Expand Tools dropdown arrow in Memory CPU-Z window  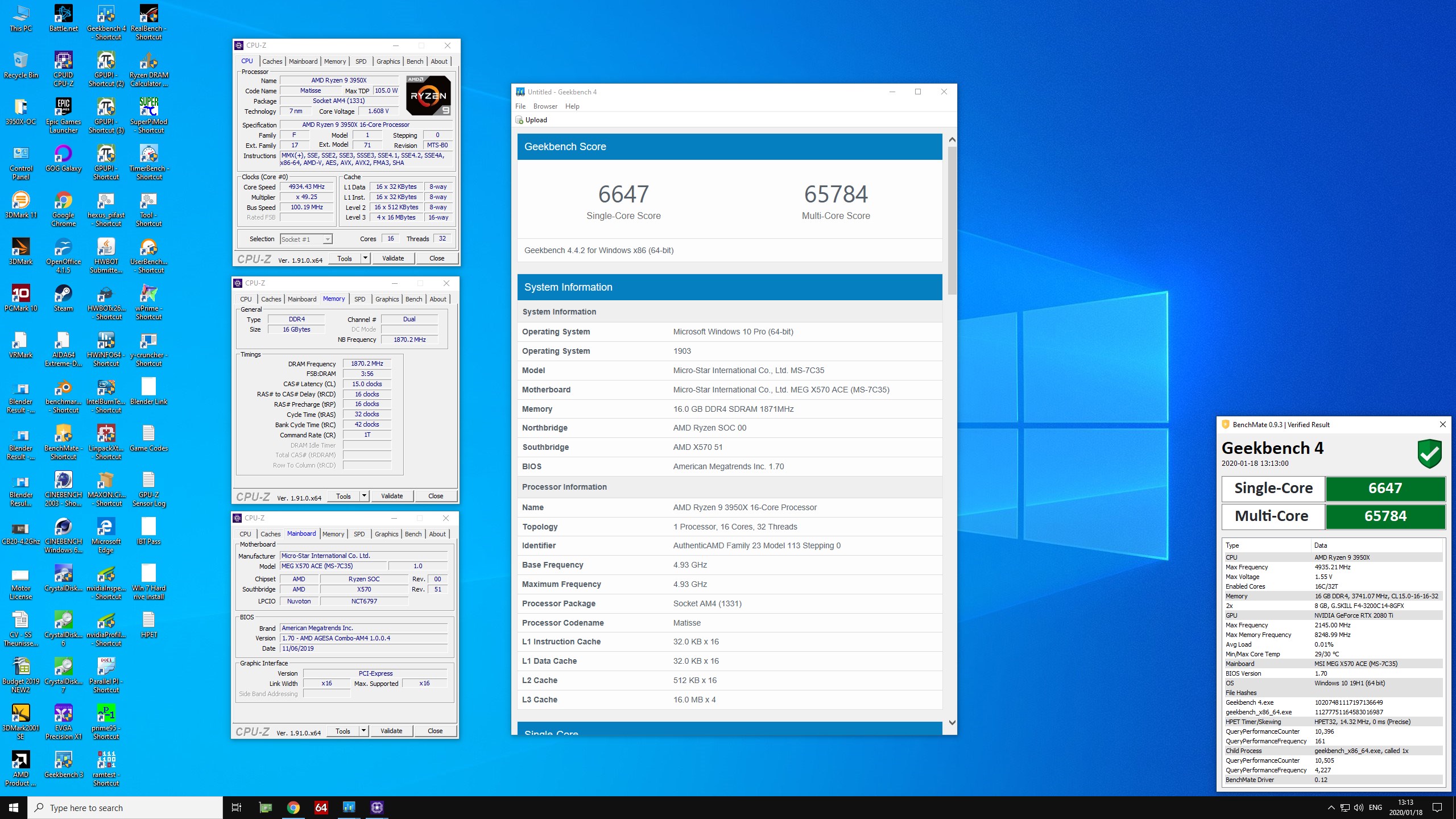364,496
